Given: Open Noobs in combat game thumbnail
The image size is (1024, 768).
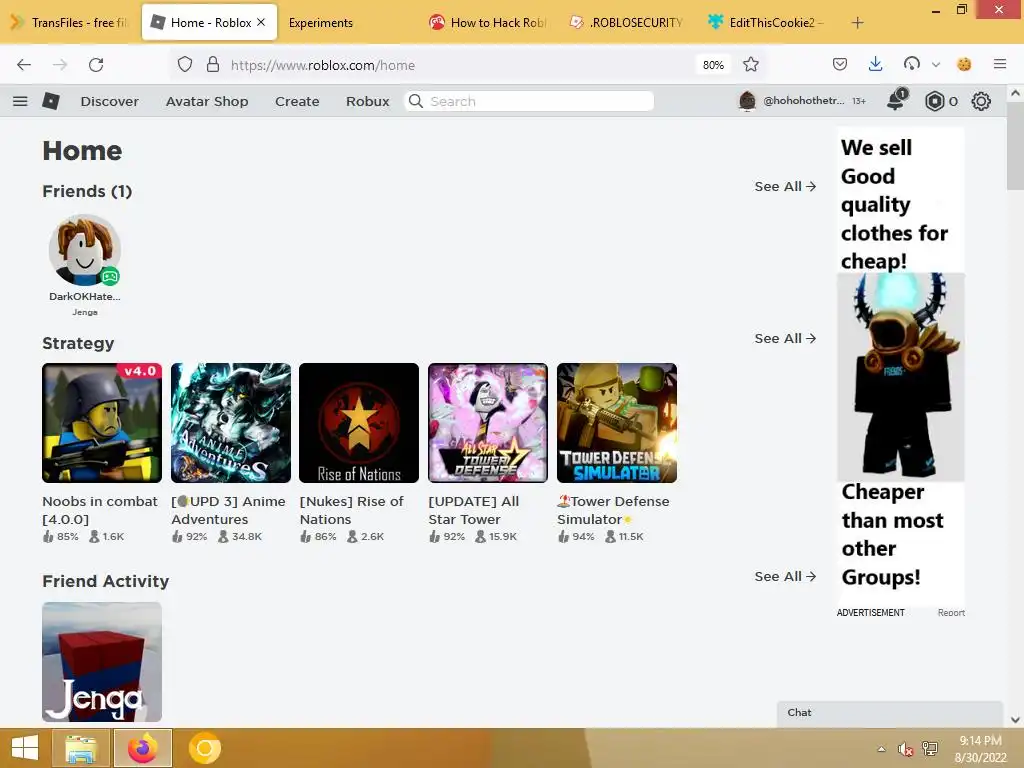Looking at the screenshot, I should coord(102,423).
